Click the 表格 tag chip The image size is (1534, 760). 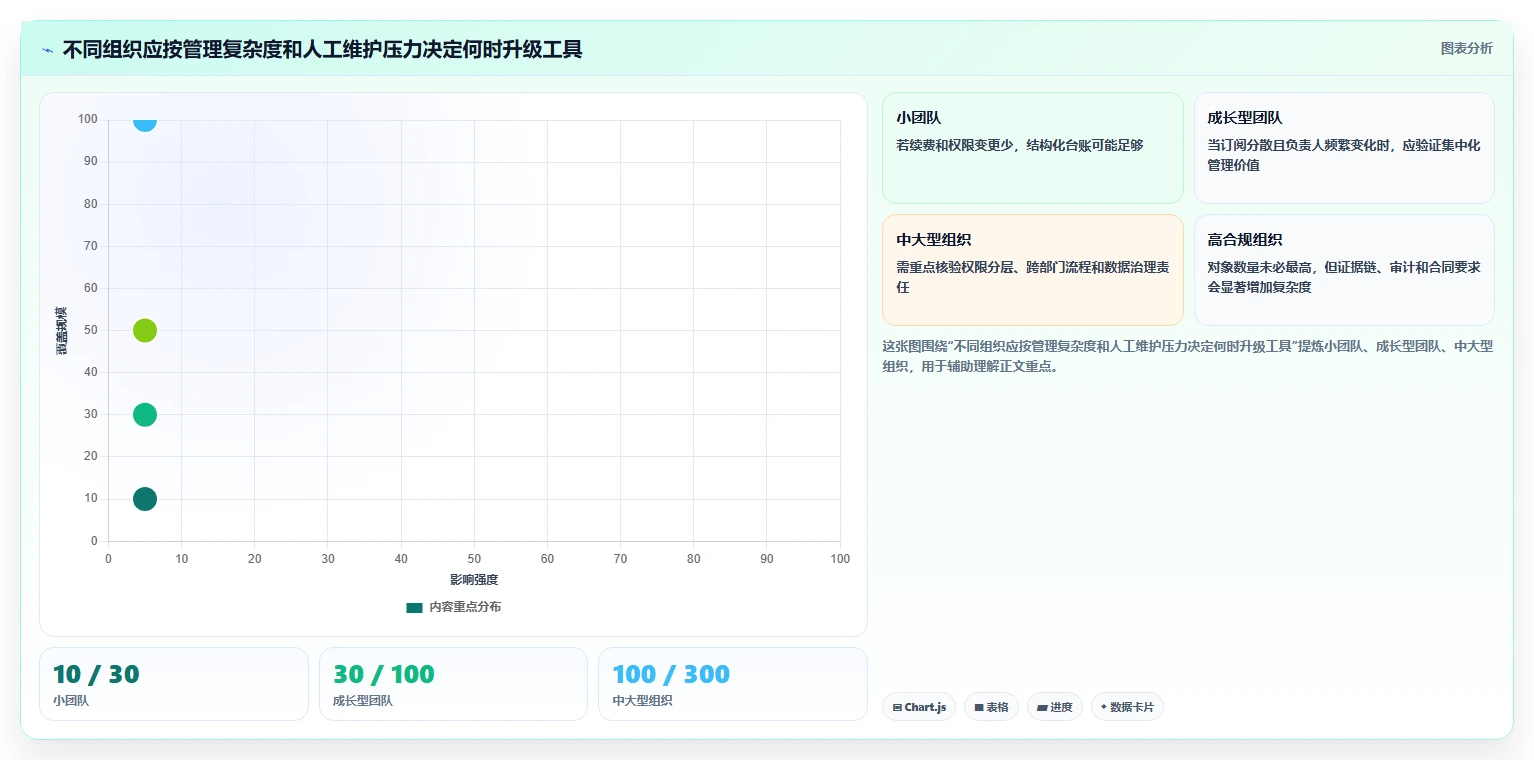pyautogui.click(x=991, y=707)
